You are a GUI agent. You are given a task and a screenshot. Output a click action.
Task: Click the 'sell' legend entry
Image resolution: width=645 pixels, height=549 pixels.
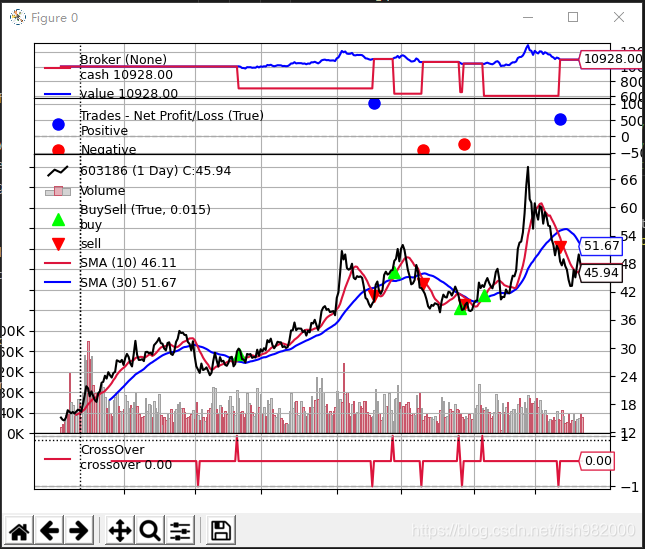[91, 243]
